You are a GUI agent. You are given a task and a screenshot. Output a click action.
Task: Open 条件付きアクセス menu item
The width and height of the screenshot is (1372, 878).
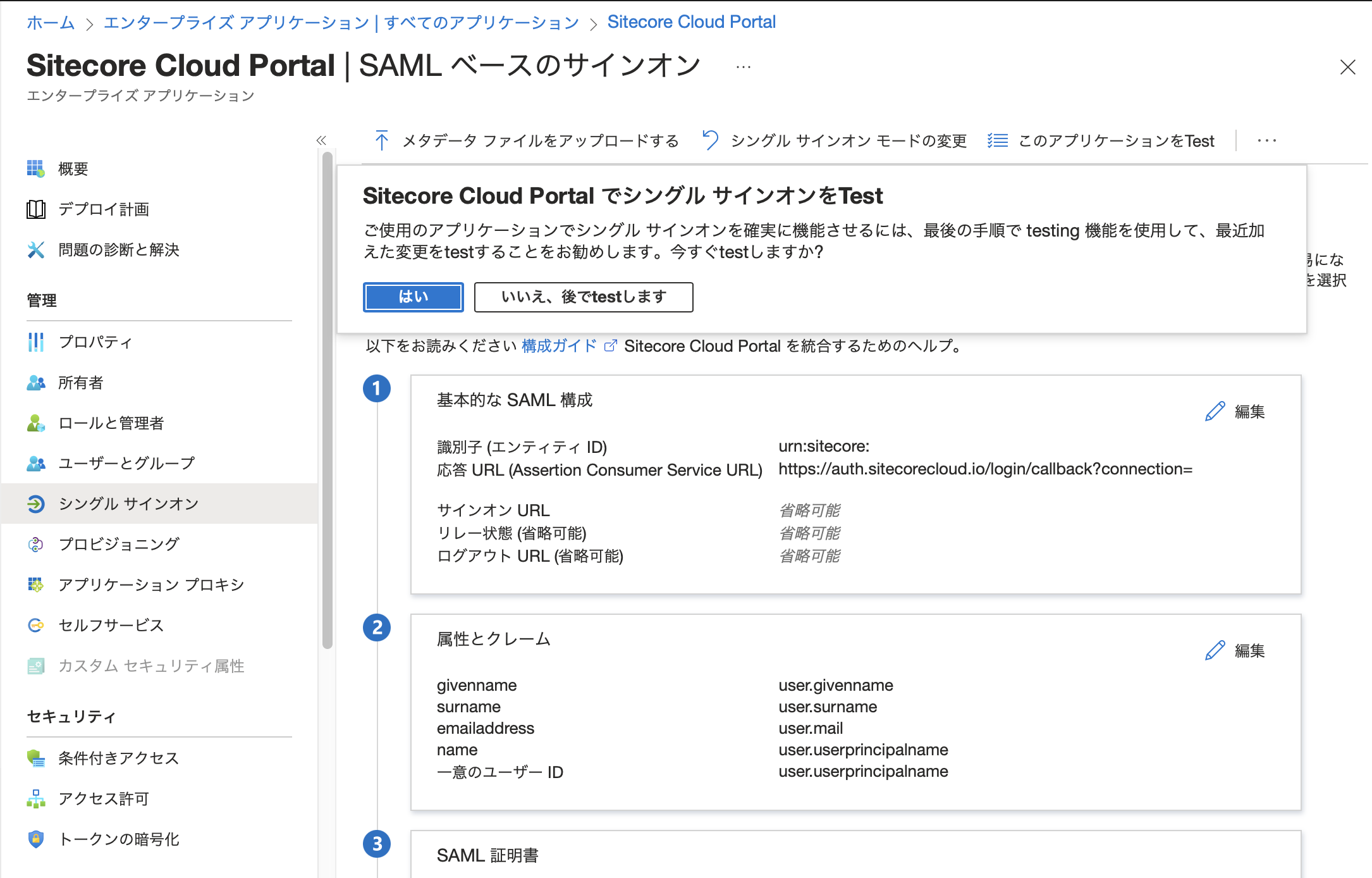159,758
